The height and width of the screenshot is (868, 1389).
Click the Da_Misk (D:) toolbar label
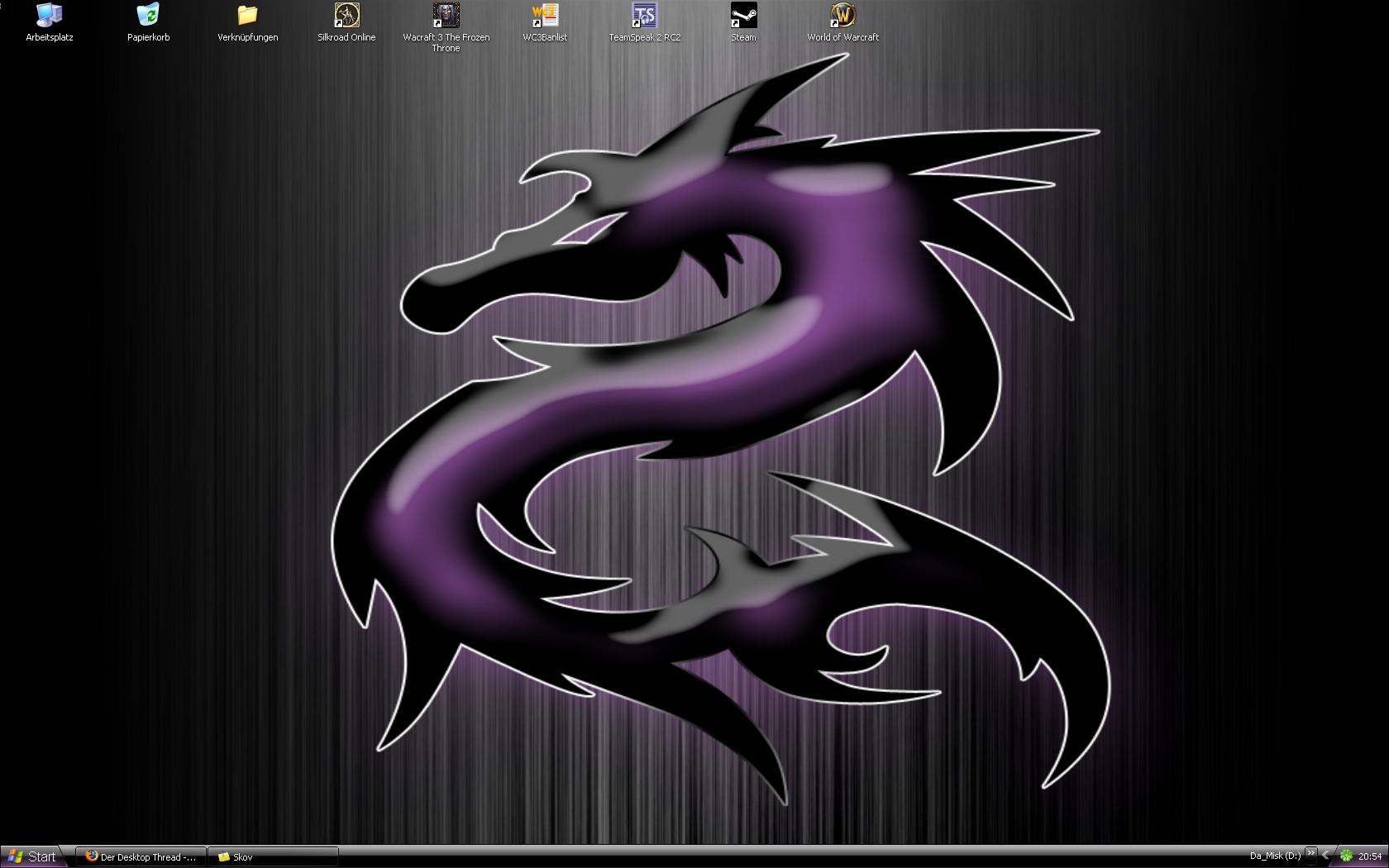(1275, 856)
